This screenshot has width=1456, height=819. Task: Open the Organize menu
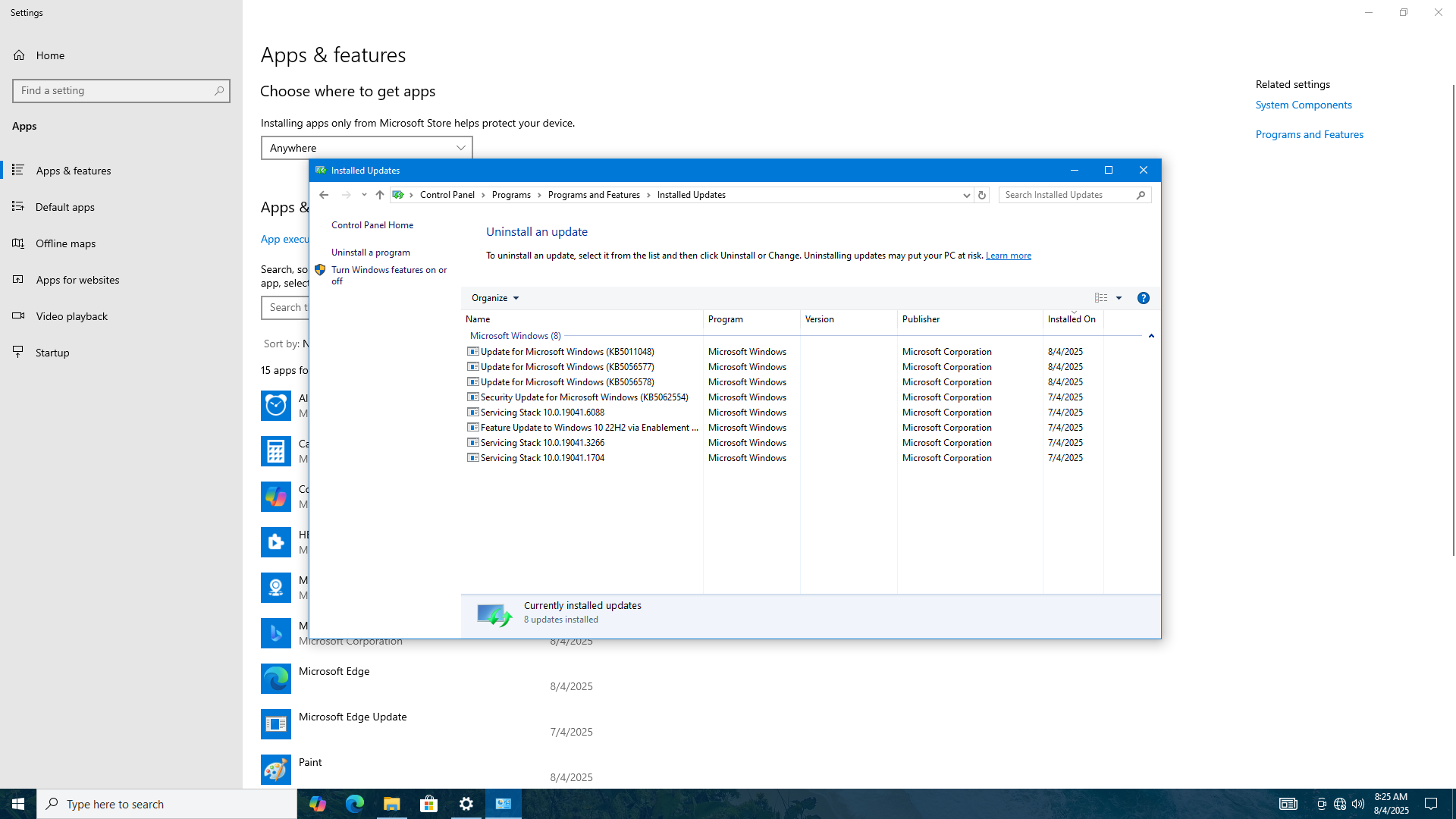click(x=495, y=298)
